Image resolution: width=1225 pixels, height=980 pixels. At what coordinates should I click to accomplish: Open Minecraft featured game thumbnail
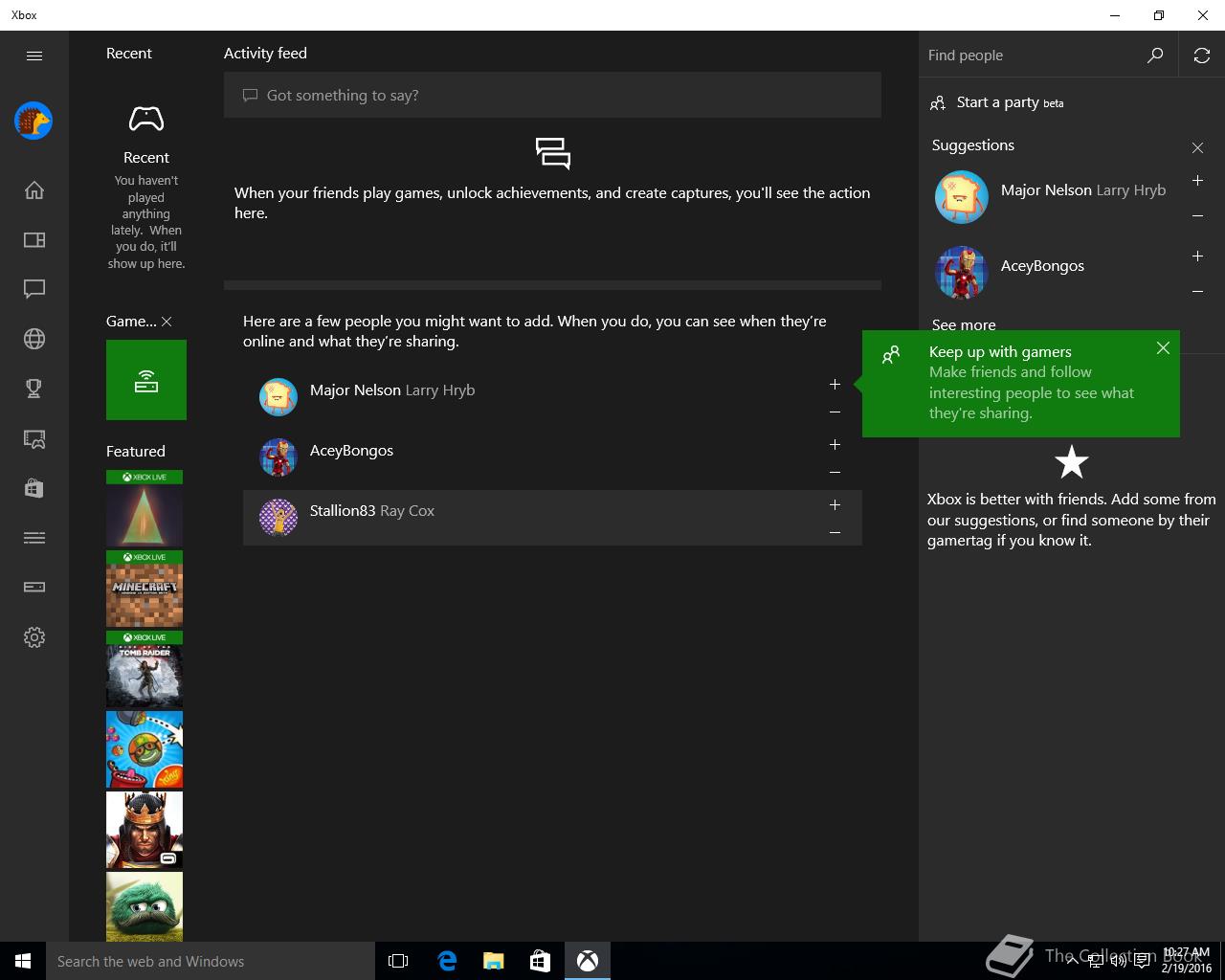click(145, 589)
